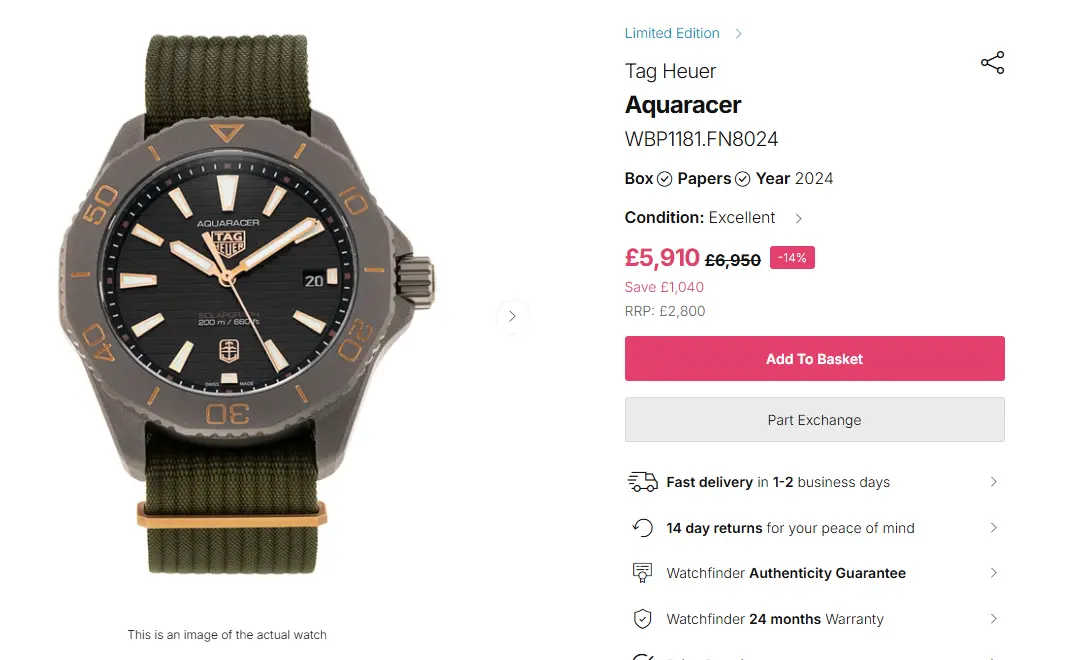Click the fast delivery truck icon
Screen dimensions: 1070x660
(x=642, y=482)
